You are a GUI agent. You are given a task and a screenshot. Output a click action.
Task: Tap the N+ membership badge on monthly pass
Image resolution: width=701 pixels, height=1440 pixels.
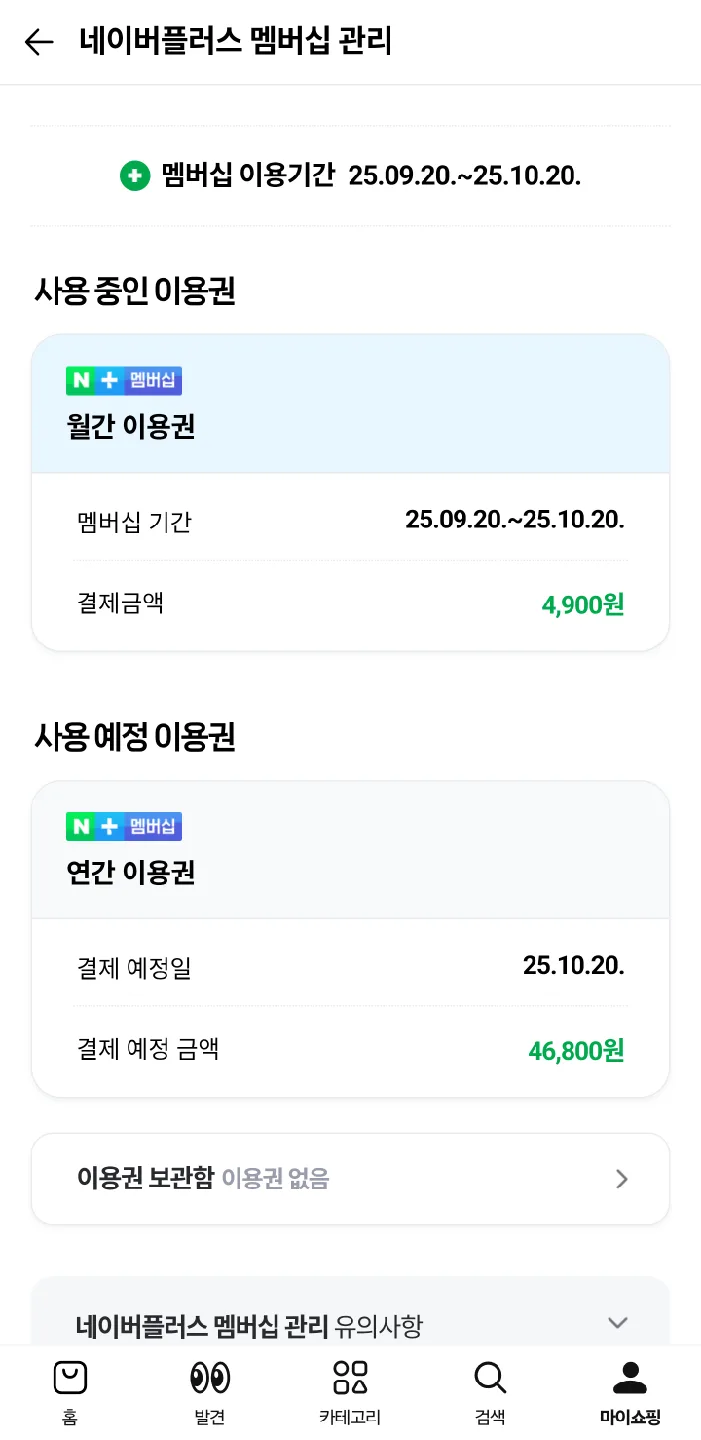pyautogui.click(x=124, y=381)
